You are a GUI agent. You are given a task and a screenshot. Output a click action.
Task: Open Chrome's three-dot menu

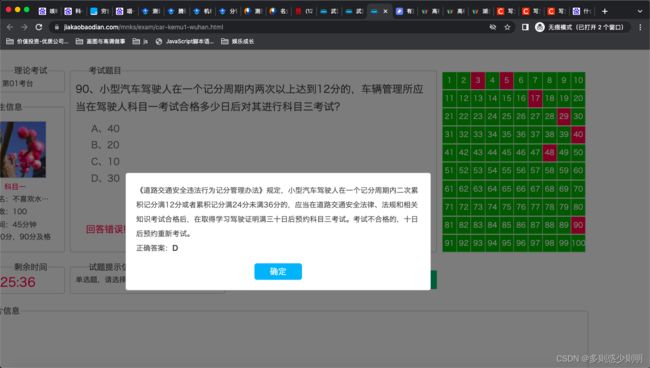click(x=640, y=27)
